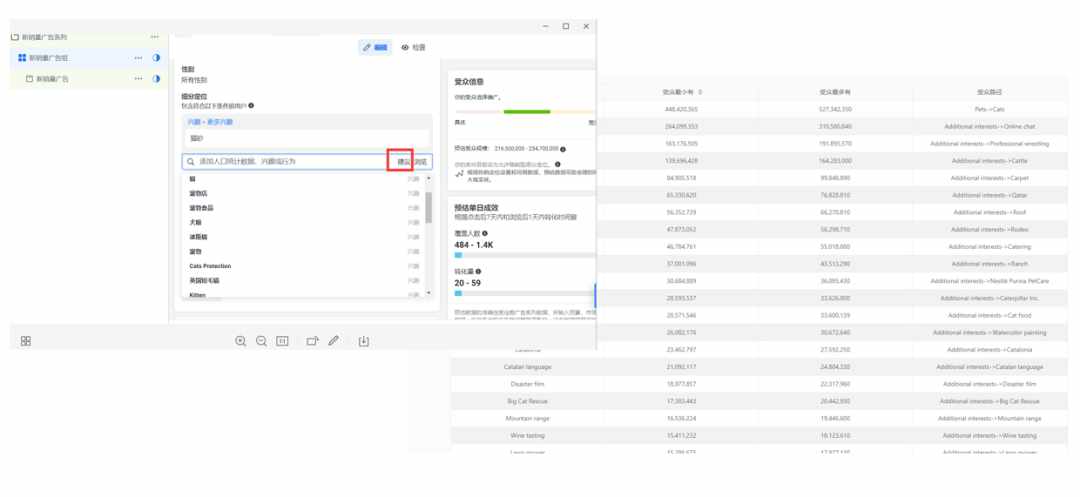The image size is (1080, 497).
Task: Click the Additional interests->Nestle Purina PetCare cell
Action: click(989, 281)
